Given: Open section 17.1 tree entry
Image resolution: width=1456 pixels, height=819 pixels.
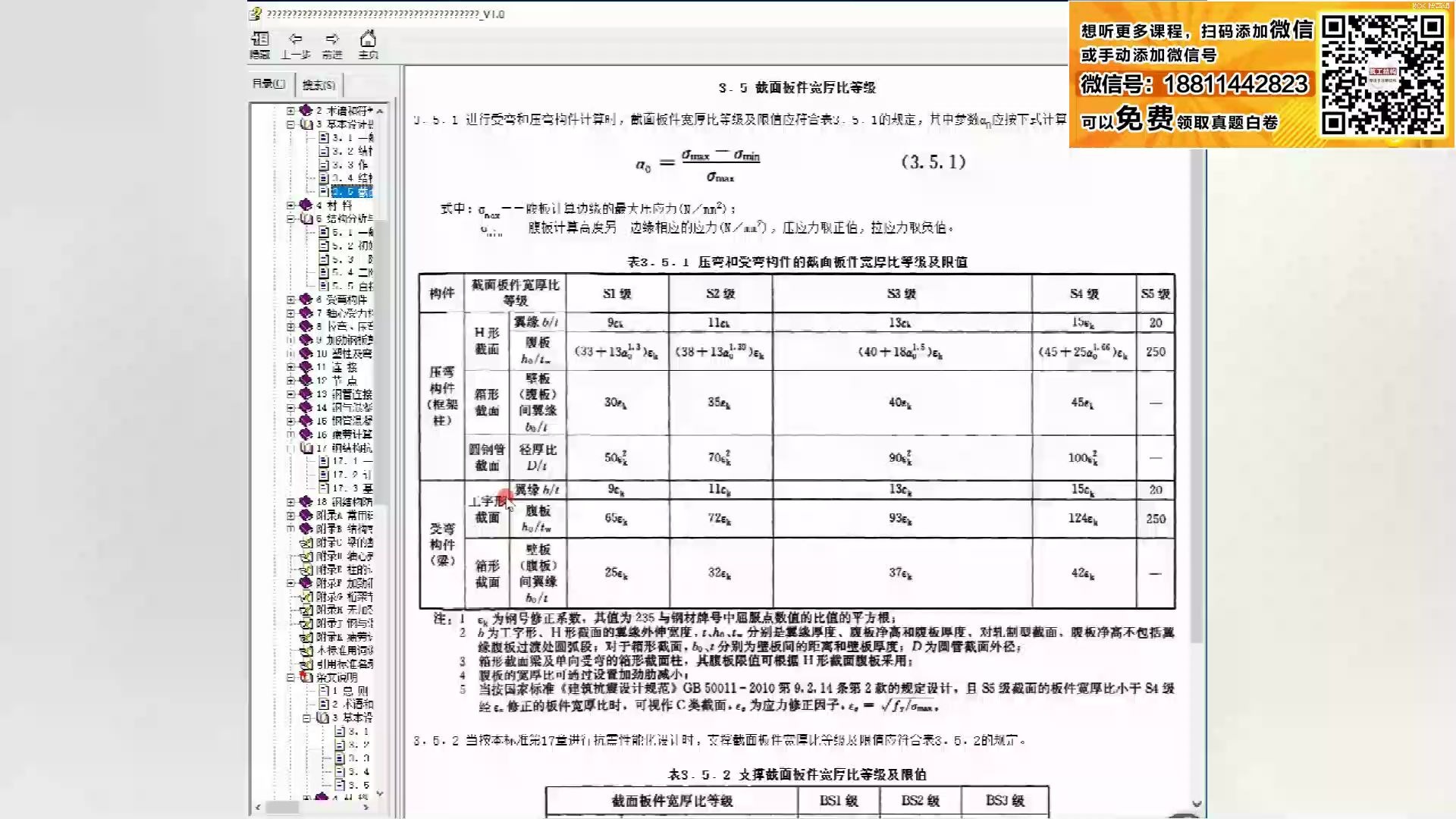Looking at the screenshot, I should (346, 461).
